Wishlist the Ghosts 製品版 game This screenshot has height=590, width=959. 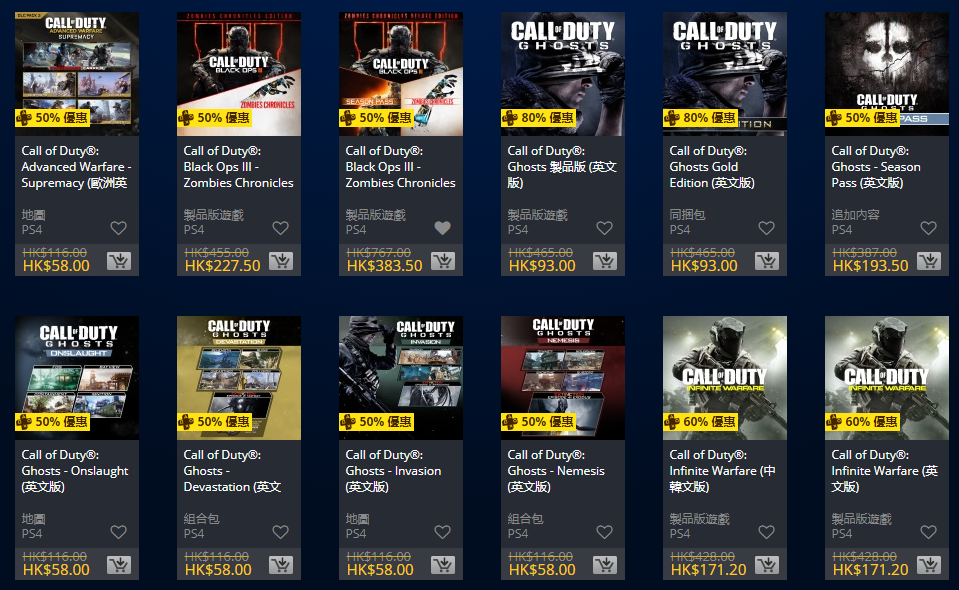coord(605,228)
